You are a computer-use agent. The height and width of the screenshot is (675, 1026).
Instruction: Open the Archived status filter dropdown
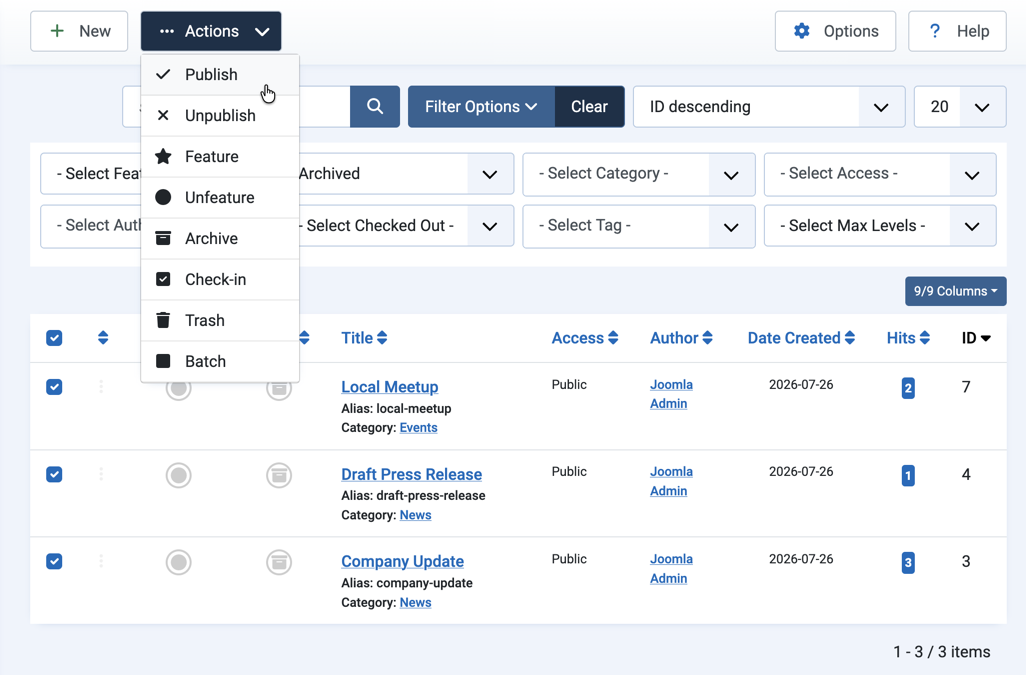pyautogui.click(x=406, y=174)
